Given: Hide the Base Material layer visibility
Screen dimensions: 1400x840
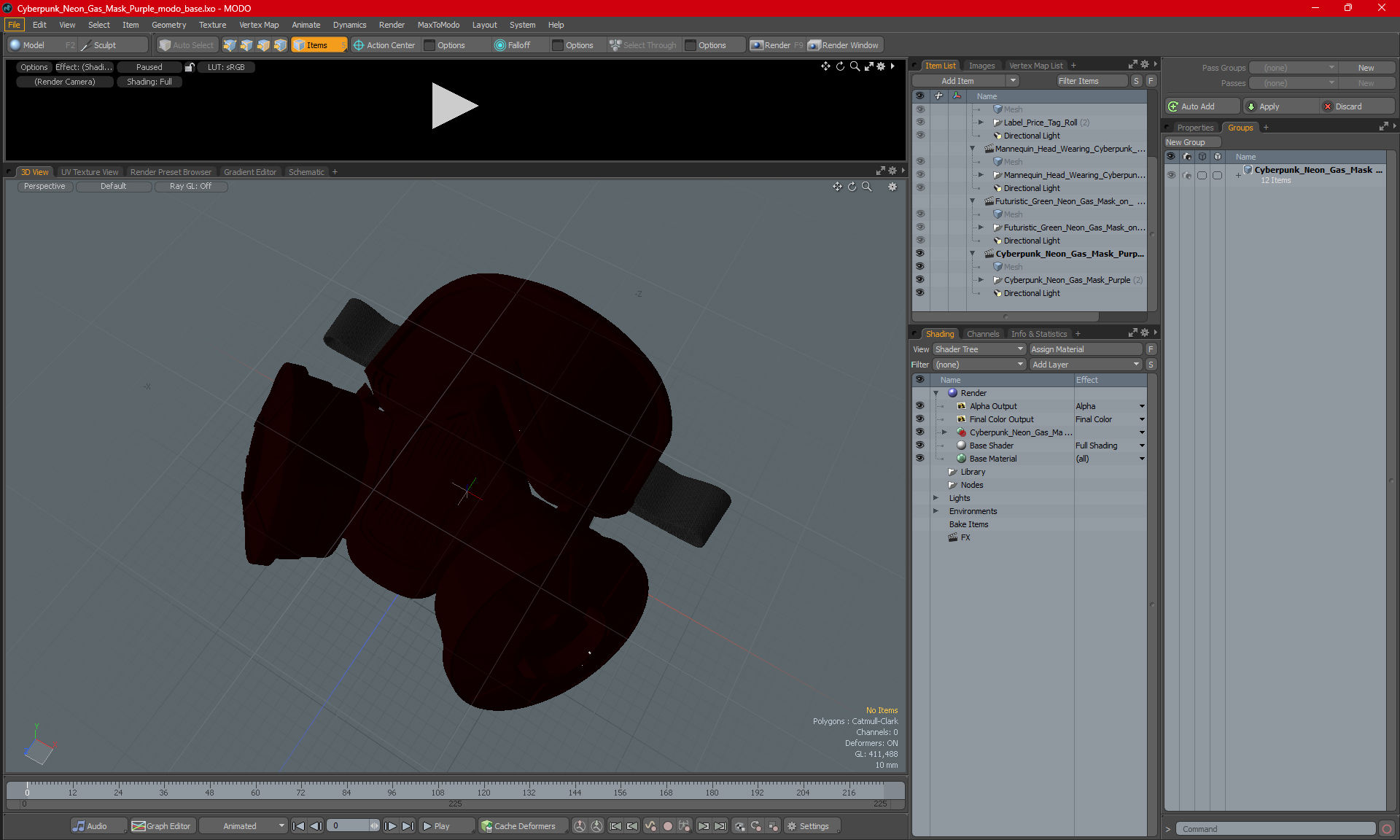Looking at the screenshot, I should click(x=919, y=459).
